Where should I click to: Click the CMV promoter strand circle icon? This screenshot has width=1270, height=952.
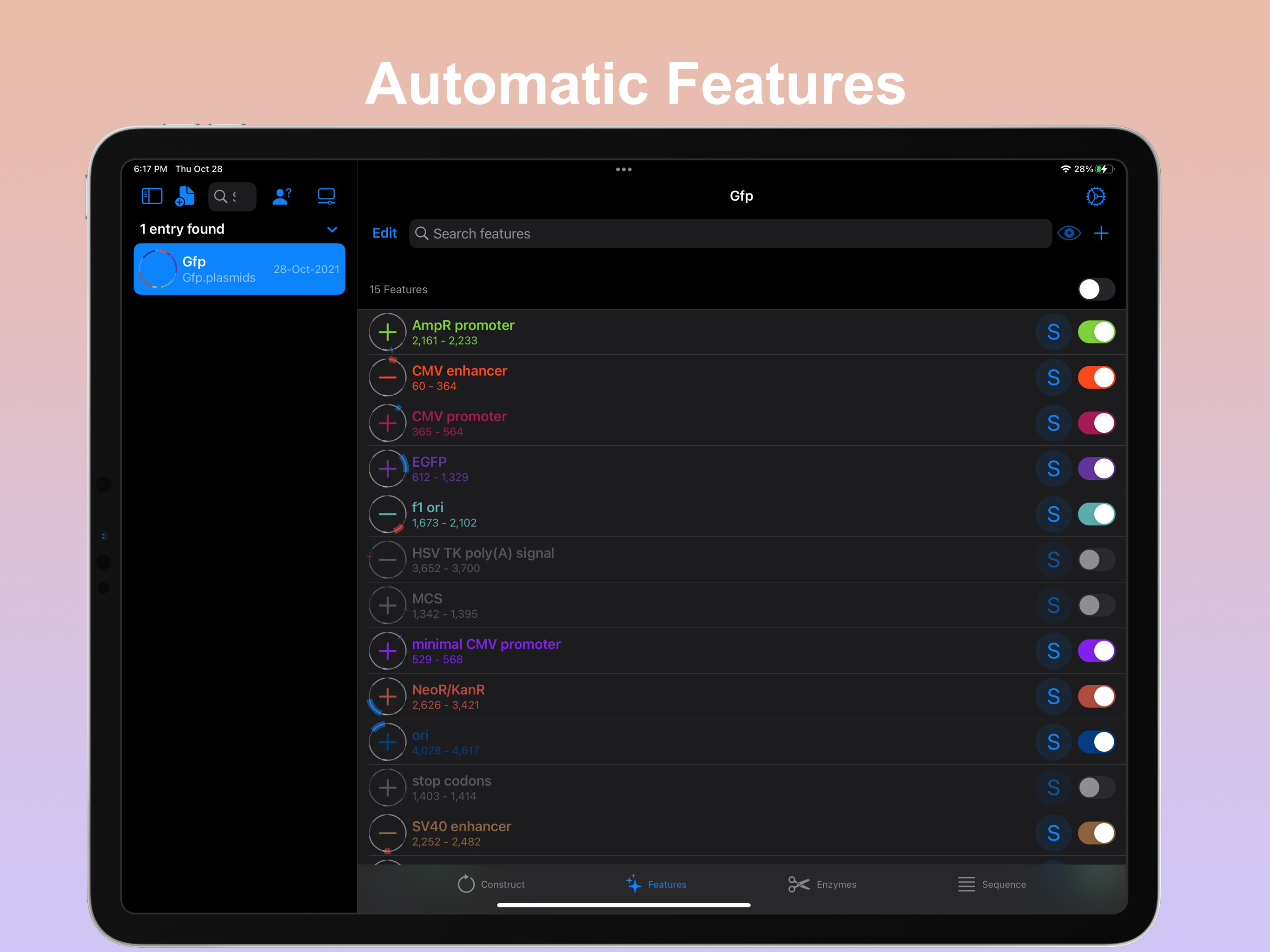(388, 423)
